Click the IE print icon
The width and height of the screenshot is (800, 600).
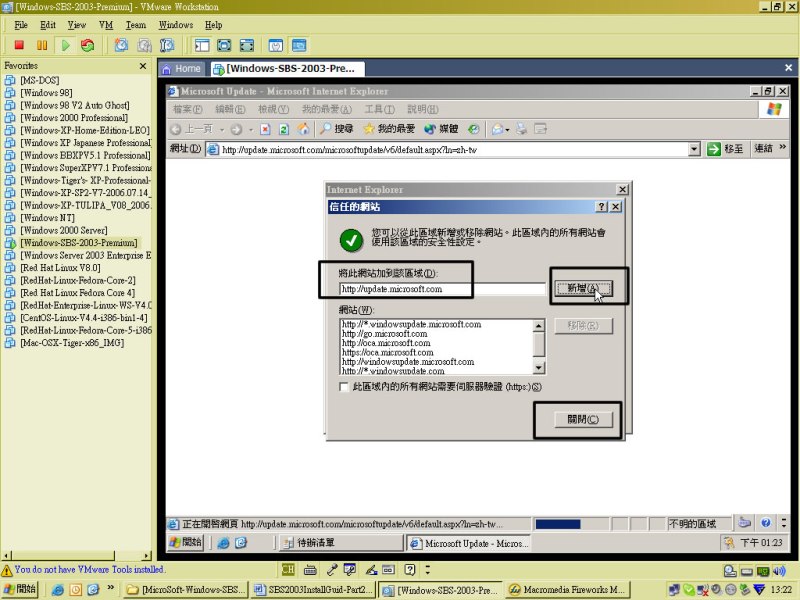coord(521,129)
